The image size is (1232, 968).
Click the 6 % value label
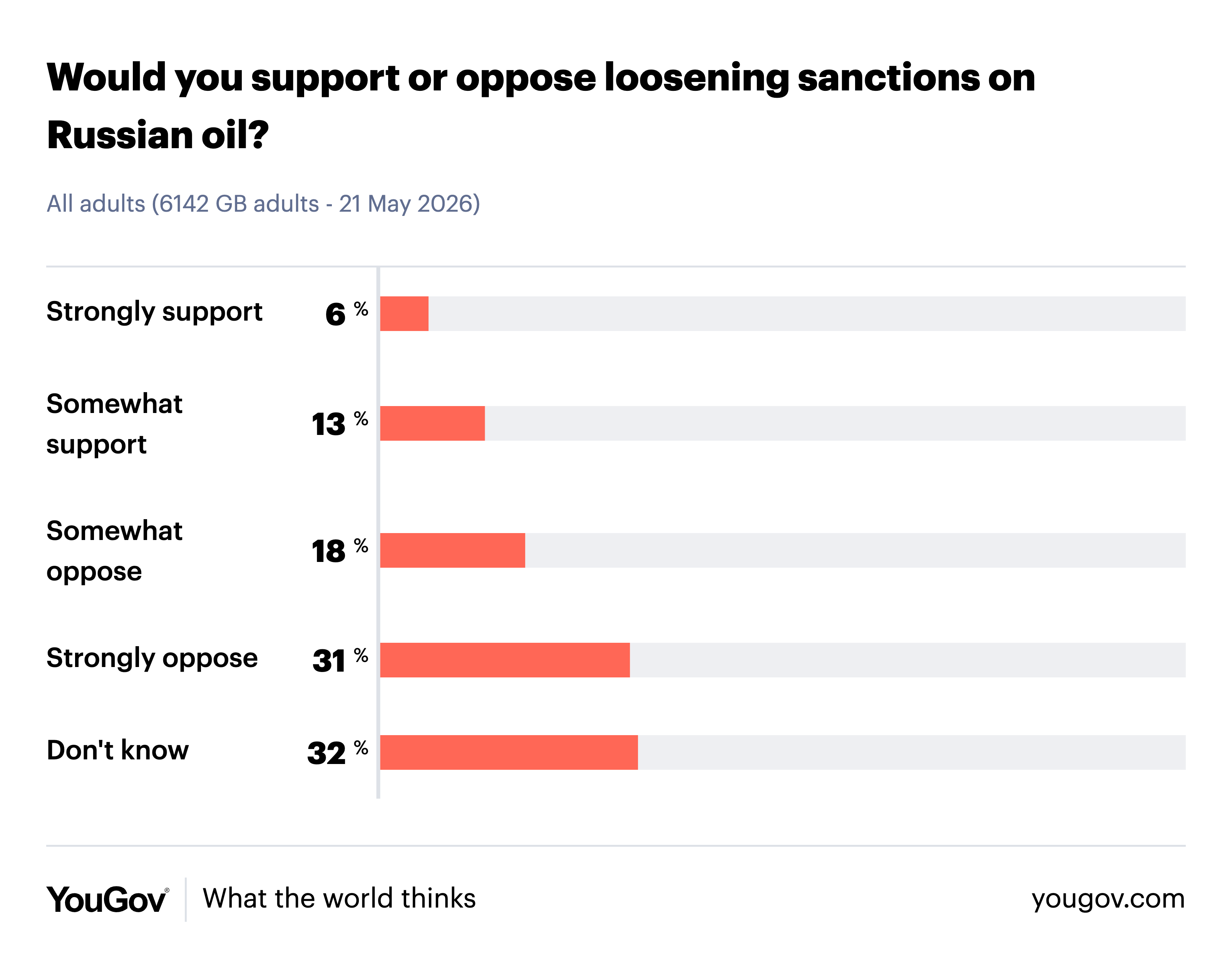tap(346, 313)
